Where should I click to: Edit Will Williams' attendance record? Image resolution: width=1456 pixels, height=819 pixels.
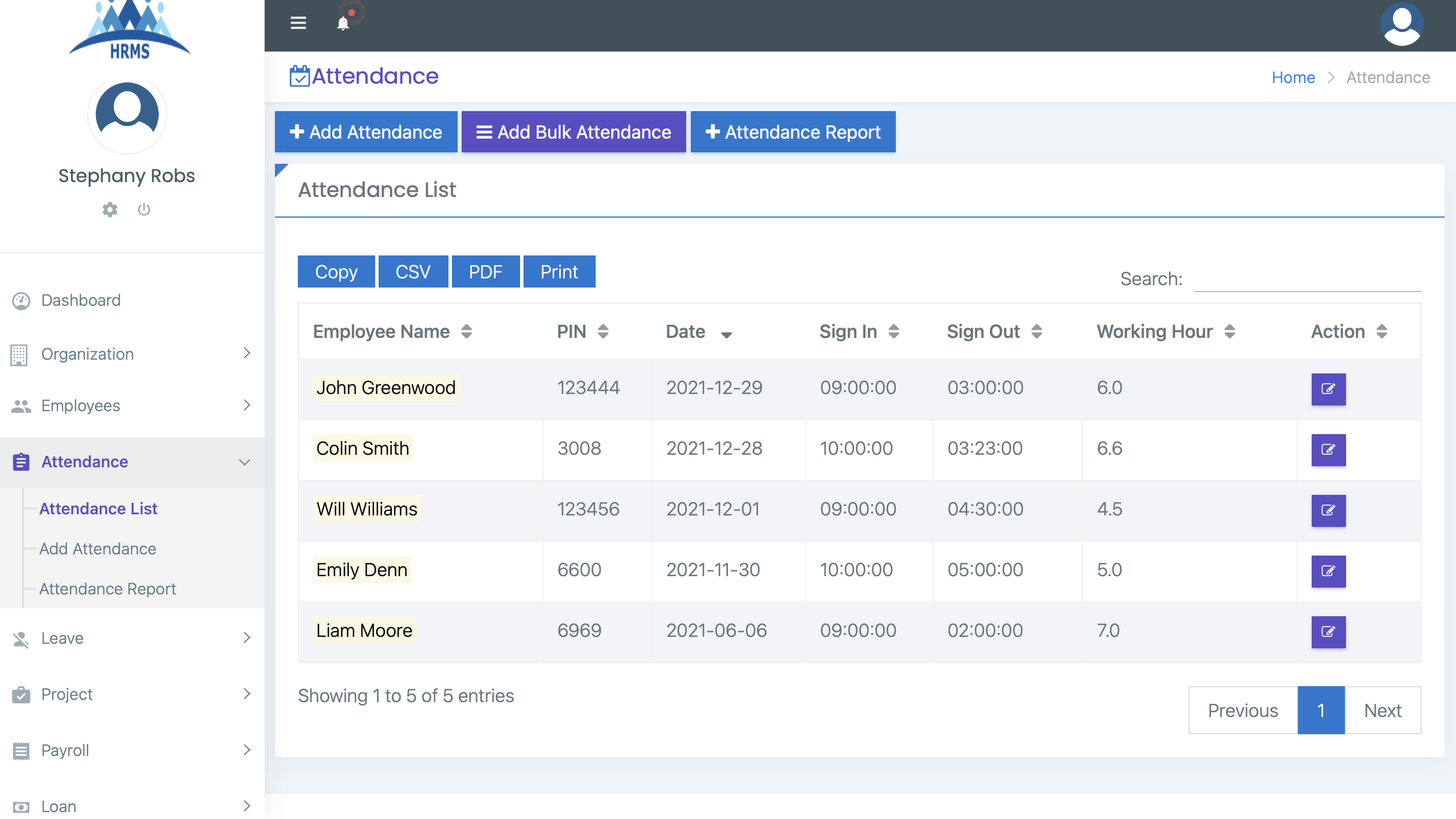1328,510
